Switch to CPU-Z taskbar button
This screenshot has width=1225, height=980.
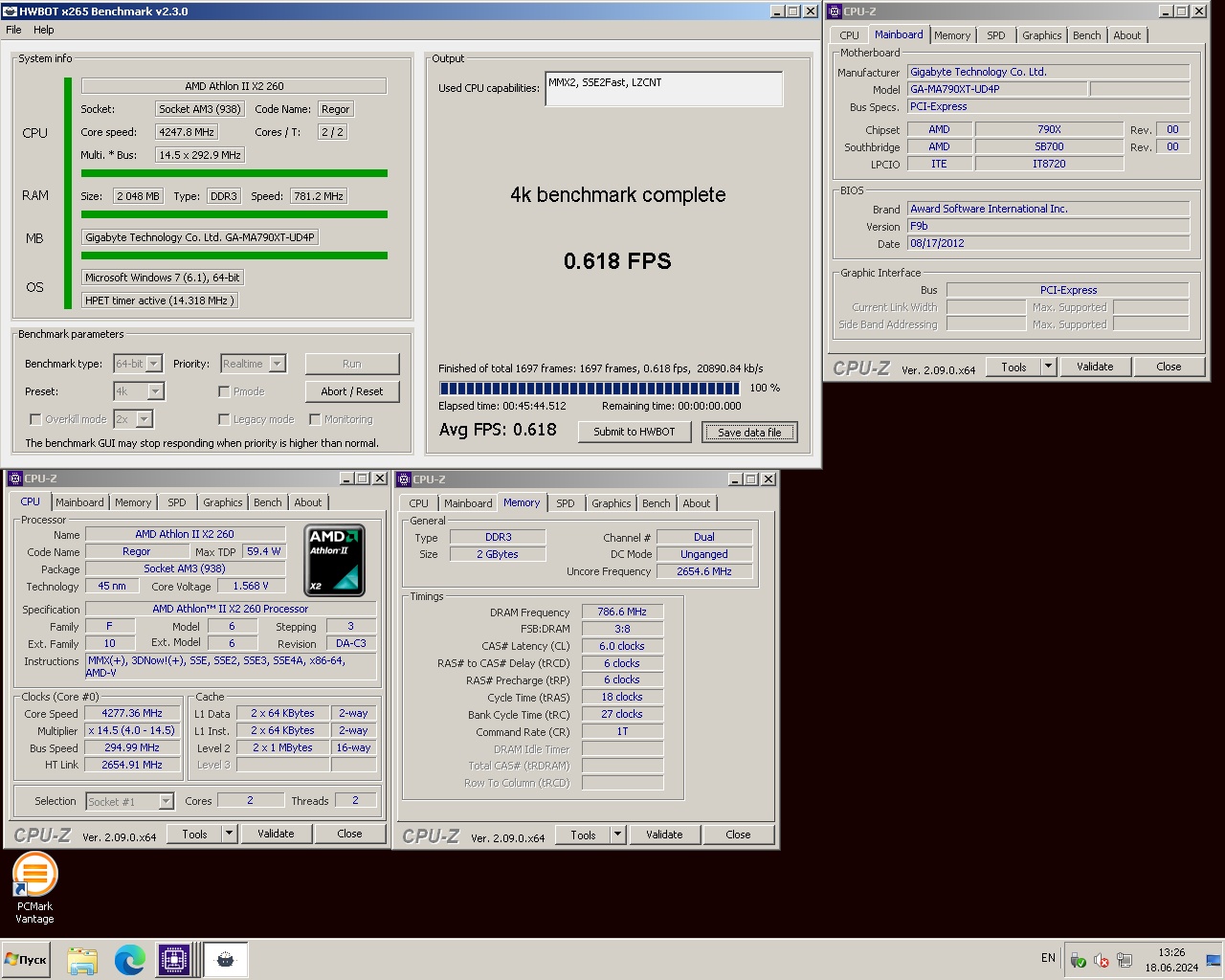click(x=174, y=960)
